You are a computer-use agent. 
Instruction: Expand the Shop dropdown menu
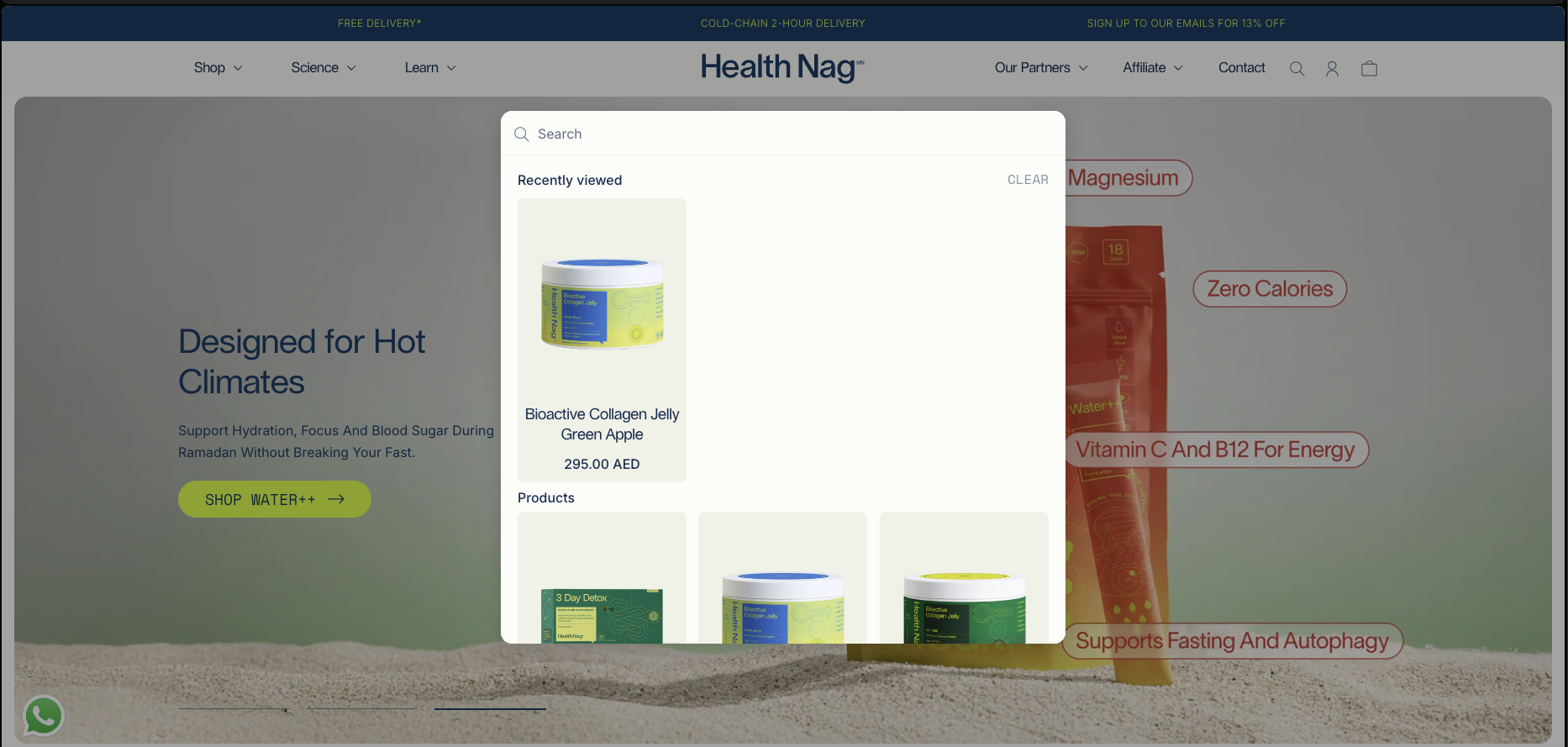pyautogui.click(x=218, y=68)
